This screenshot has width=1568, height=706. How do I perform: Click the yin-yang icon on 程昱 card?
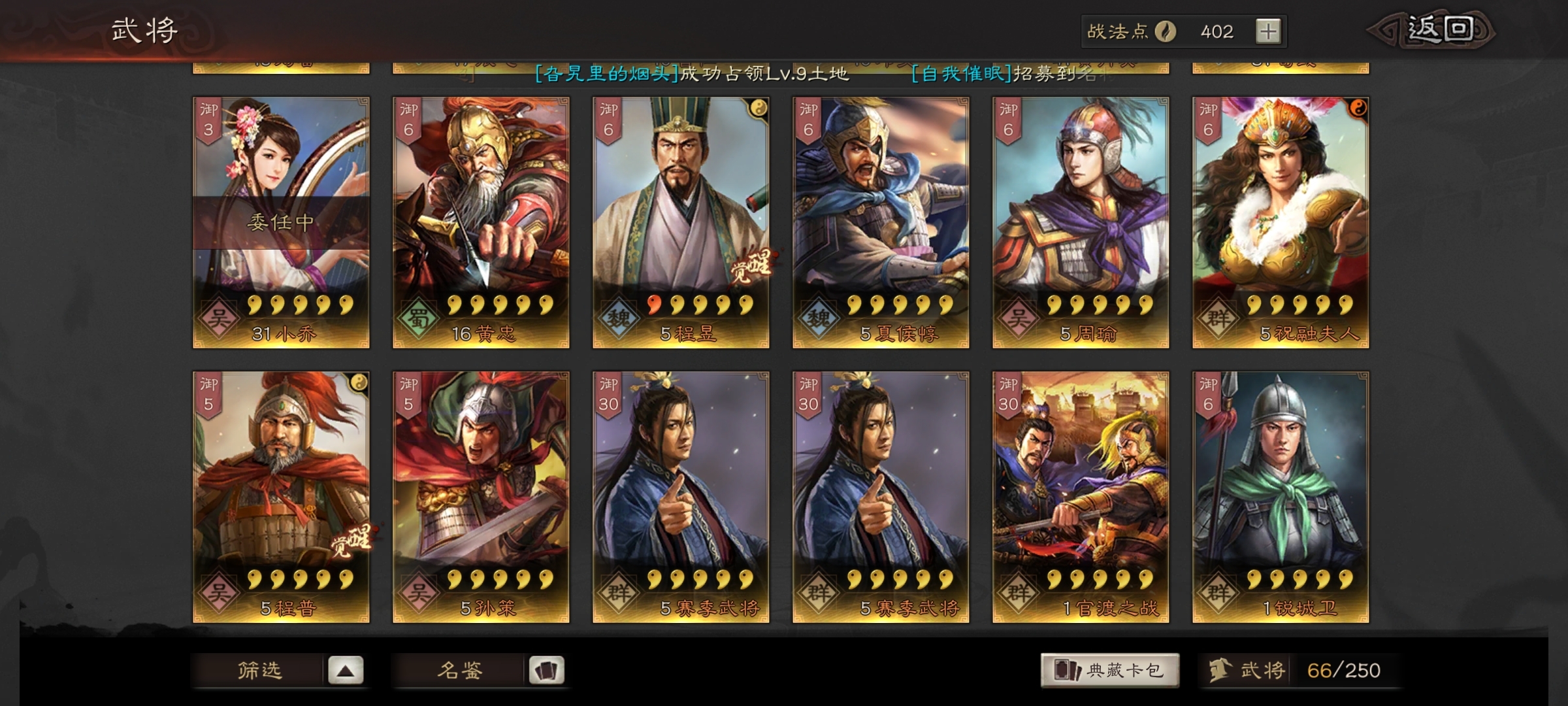(758, 108)
